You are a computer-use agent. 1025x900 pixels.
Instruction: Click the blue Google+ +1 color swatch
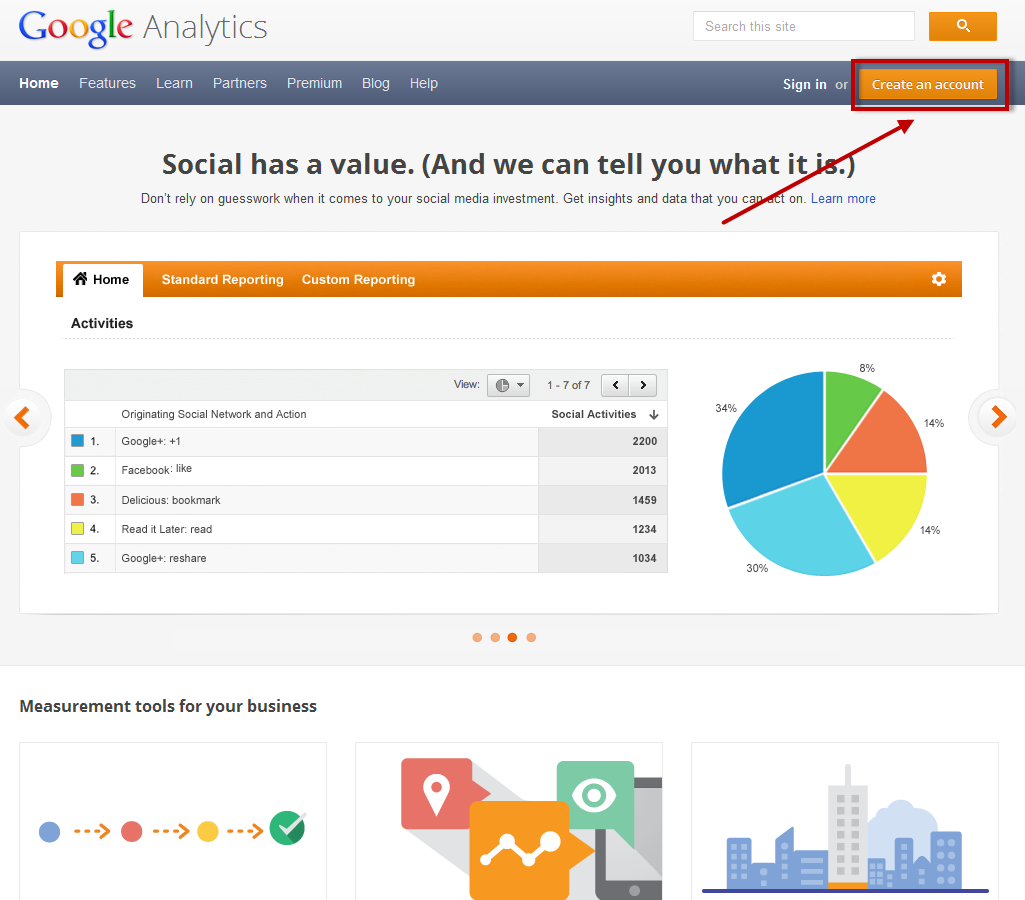tap(77, 441)
